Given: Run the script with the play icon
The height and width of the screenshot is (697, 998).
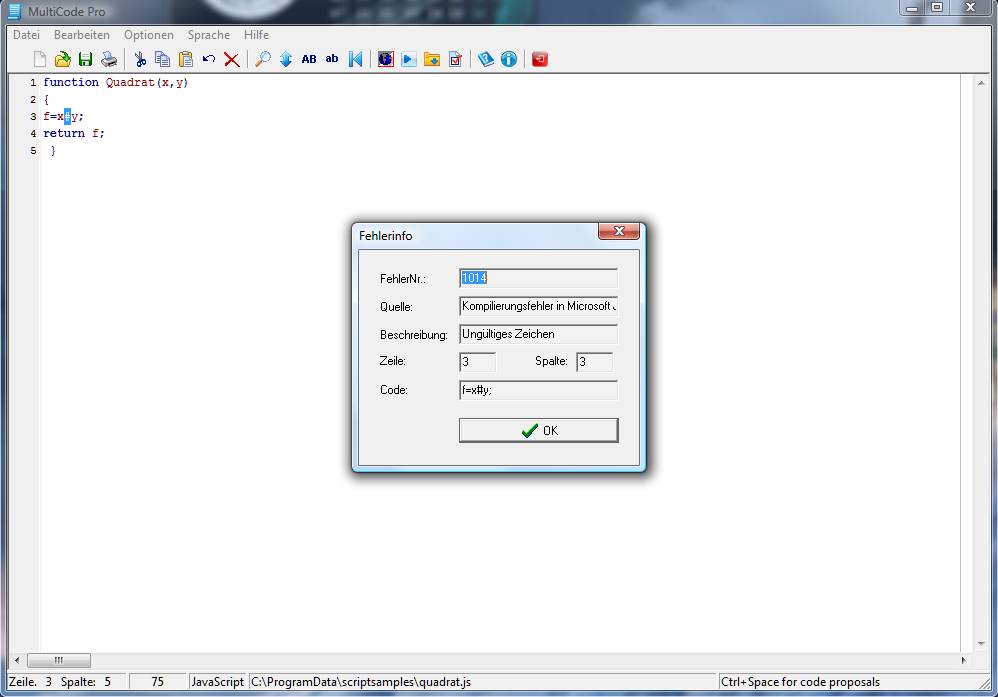Looking at the screenshot, I should coord(409,59).
